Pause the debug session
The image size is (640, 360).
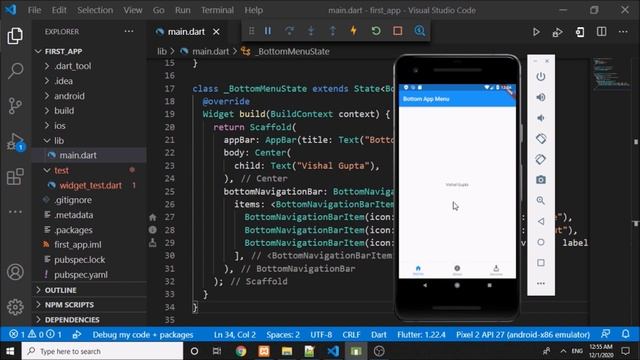pyautogui.click(x=268, y=31)
